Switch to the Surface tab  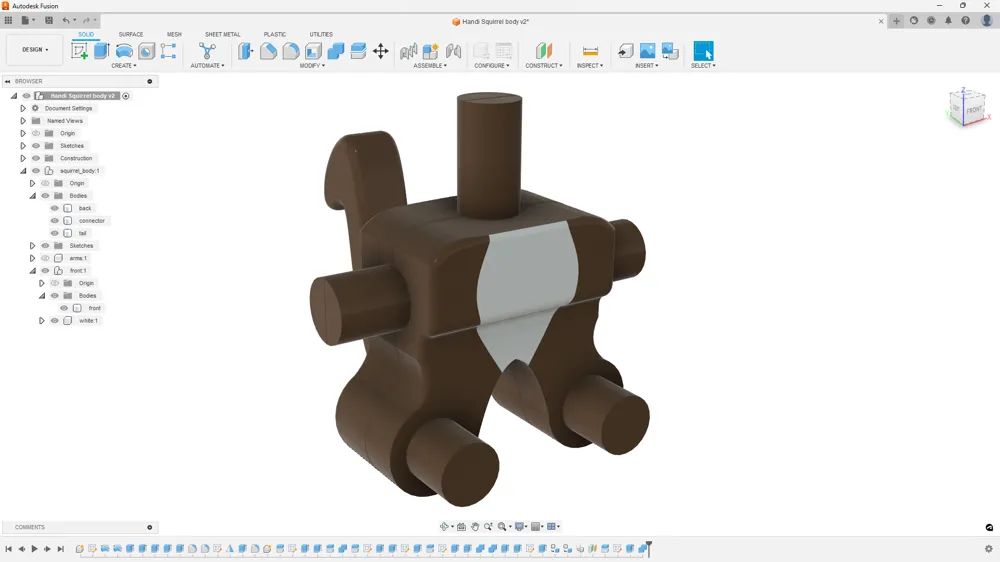131,34
